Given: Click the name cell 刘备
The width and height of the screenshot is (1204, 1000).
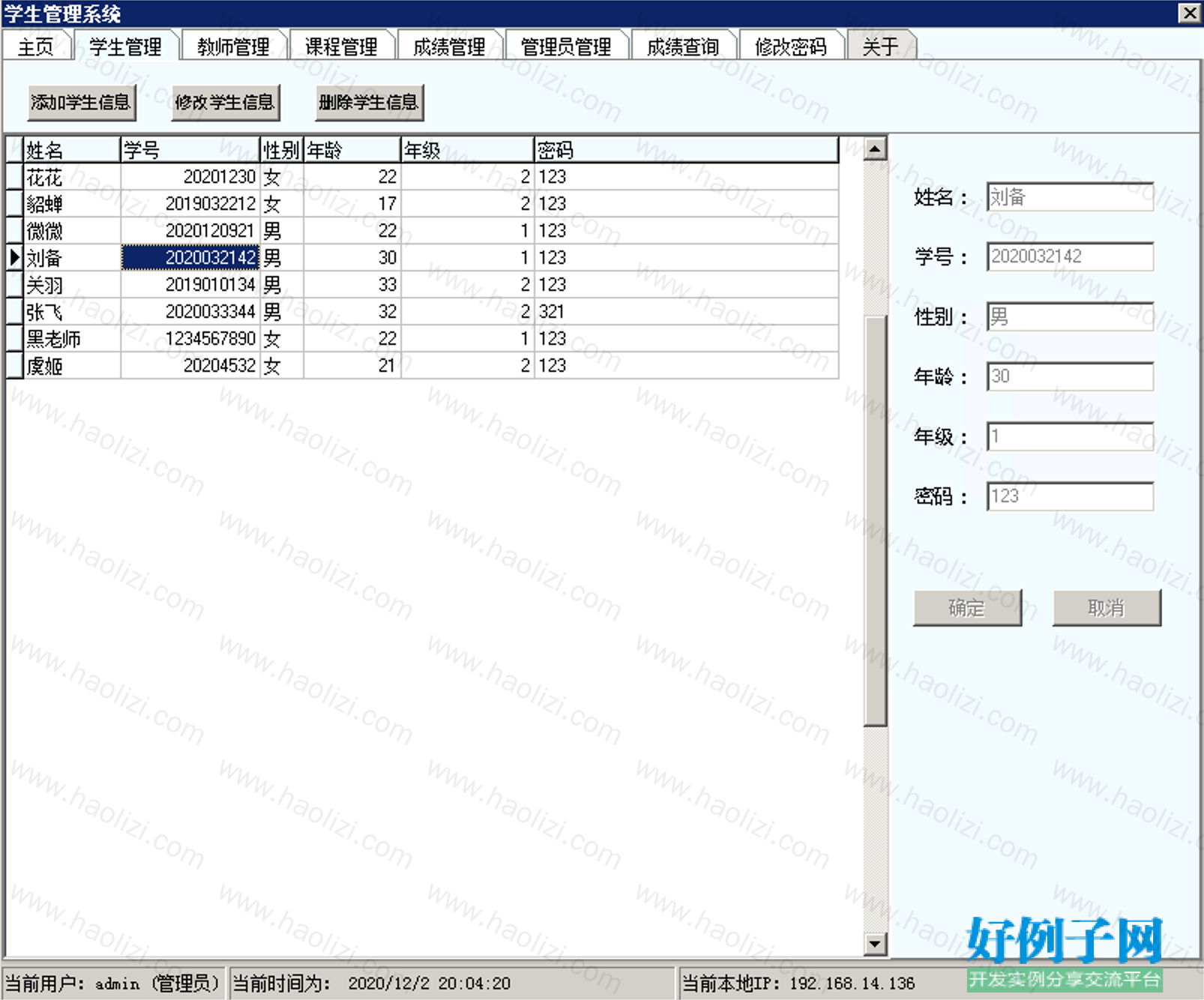Looking at the screenshot, I should pyautogui.click(x=72, y=258).
